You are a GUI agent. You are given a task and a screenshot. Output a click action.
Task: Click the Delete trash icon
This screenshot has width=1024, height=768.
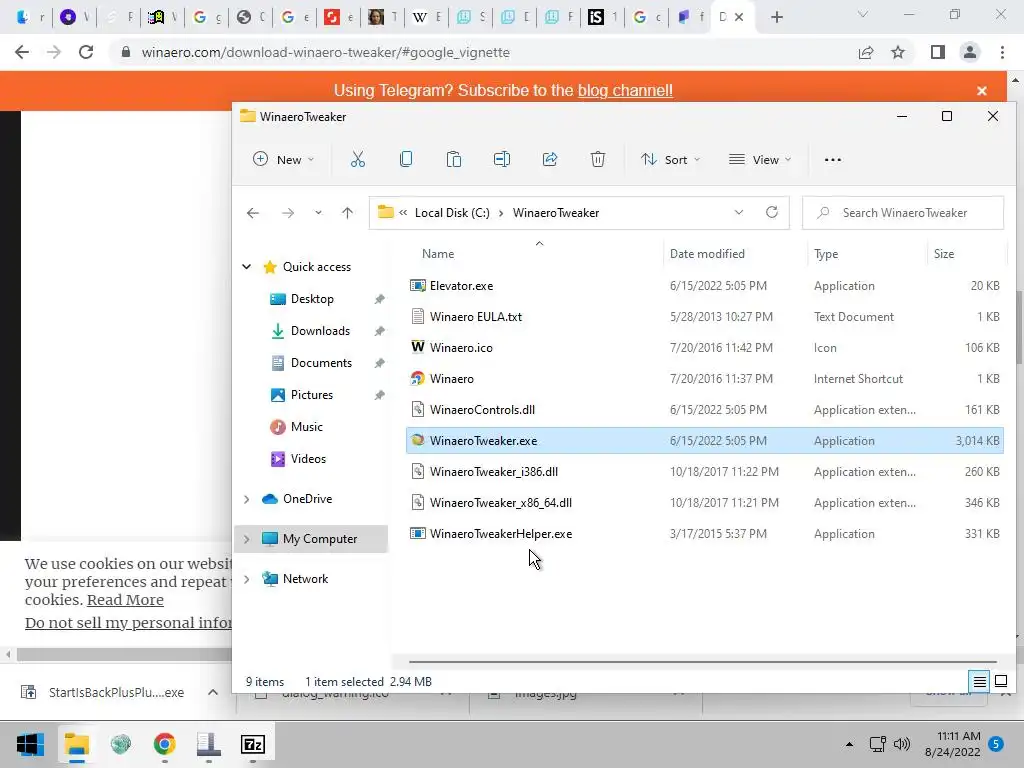point(598,159)
